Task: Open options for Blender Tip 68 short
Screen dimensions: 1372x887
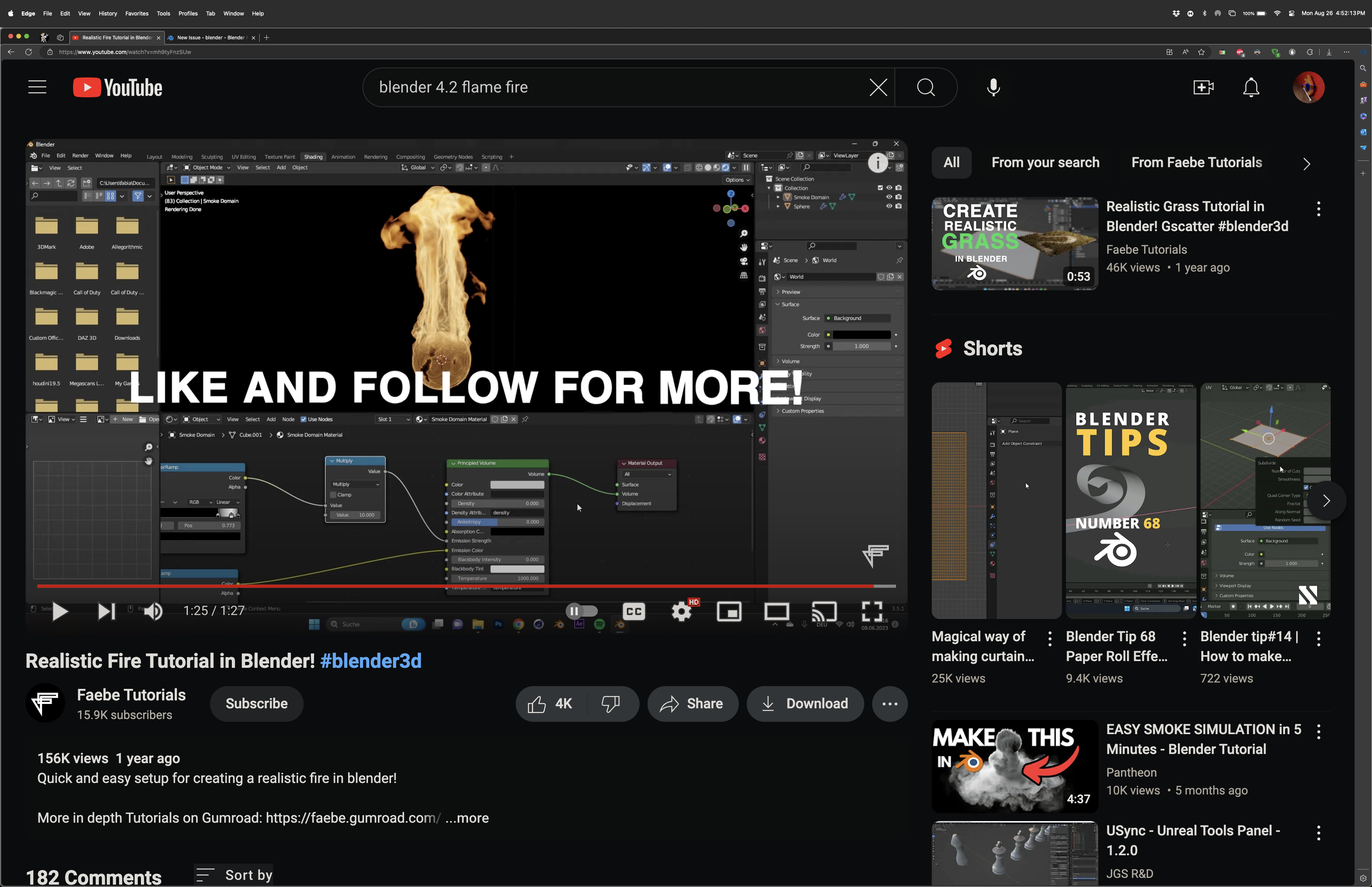Action: pyautogui.click(x=1184, y=638)
